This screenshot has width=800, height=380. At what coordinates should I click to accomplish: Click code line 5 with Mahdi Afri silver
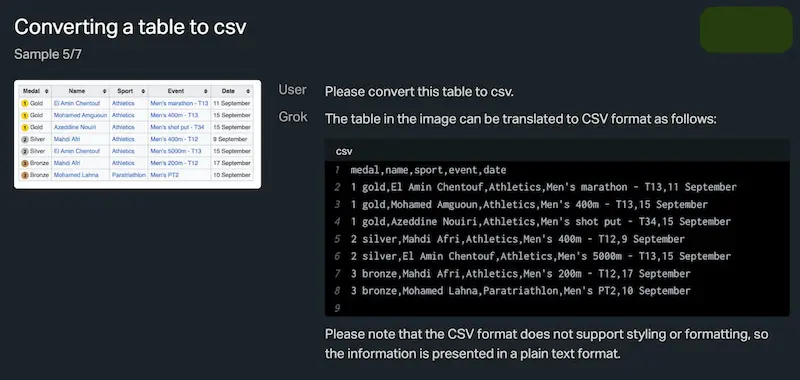pyautogui.click(x=517, y=239)
